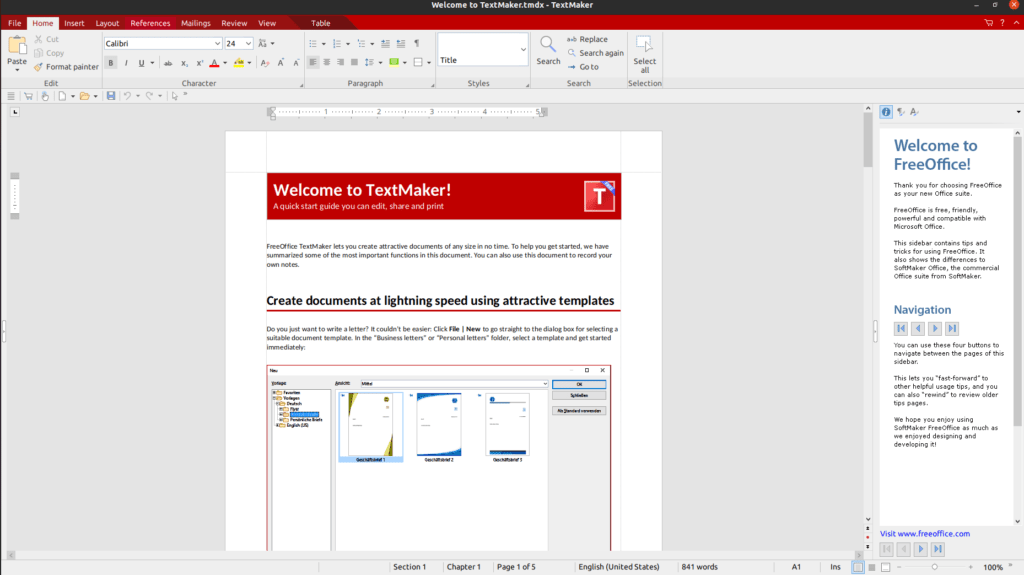Image resolution: width=1024 pixels, height=575 pixels.
Task: Click the sidebar last page button at bottom
Action: click(938, 550)
